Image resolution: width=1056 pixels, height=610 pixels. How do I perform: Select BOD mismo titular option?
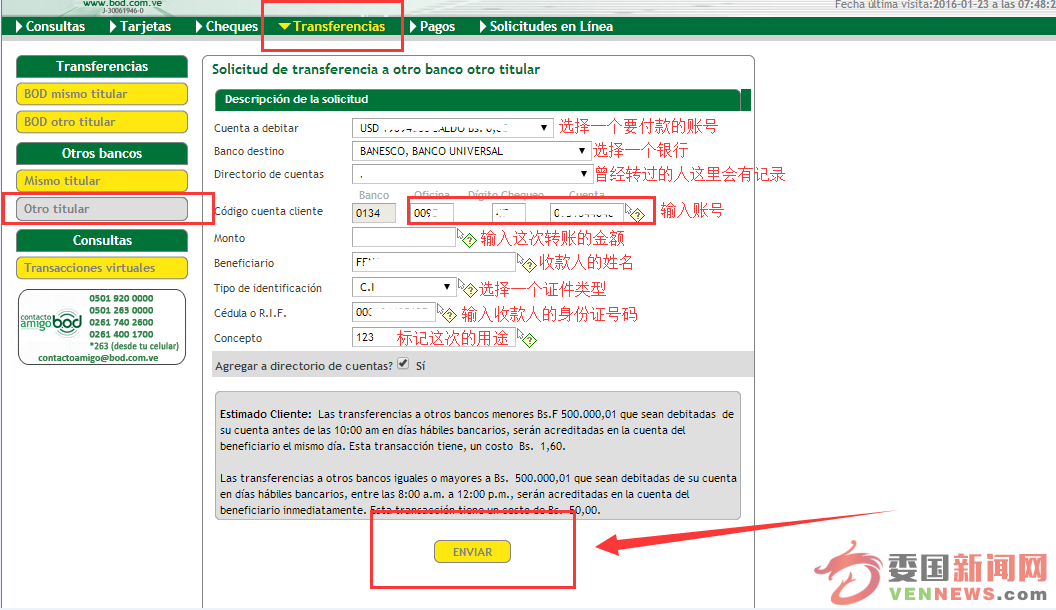coord(102,94)
